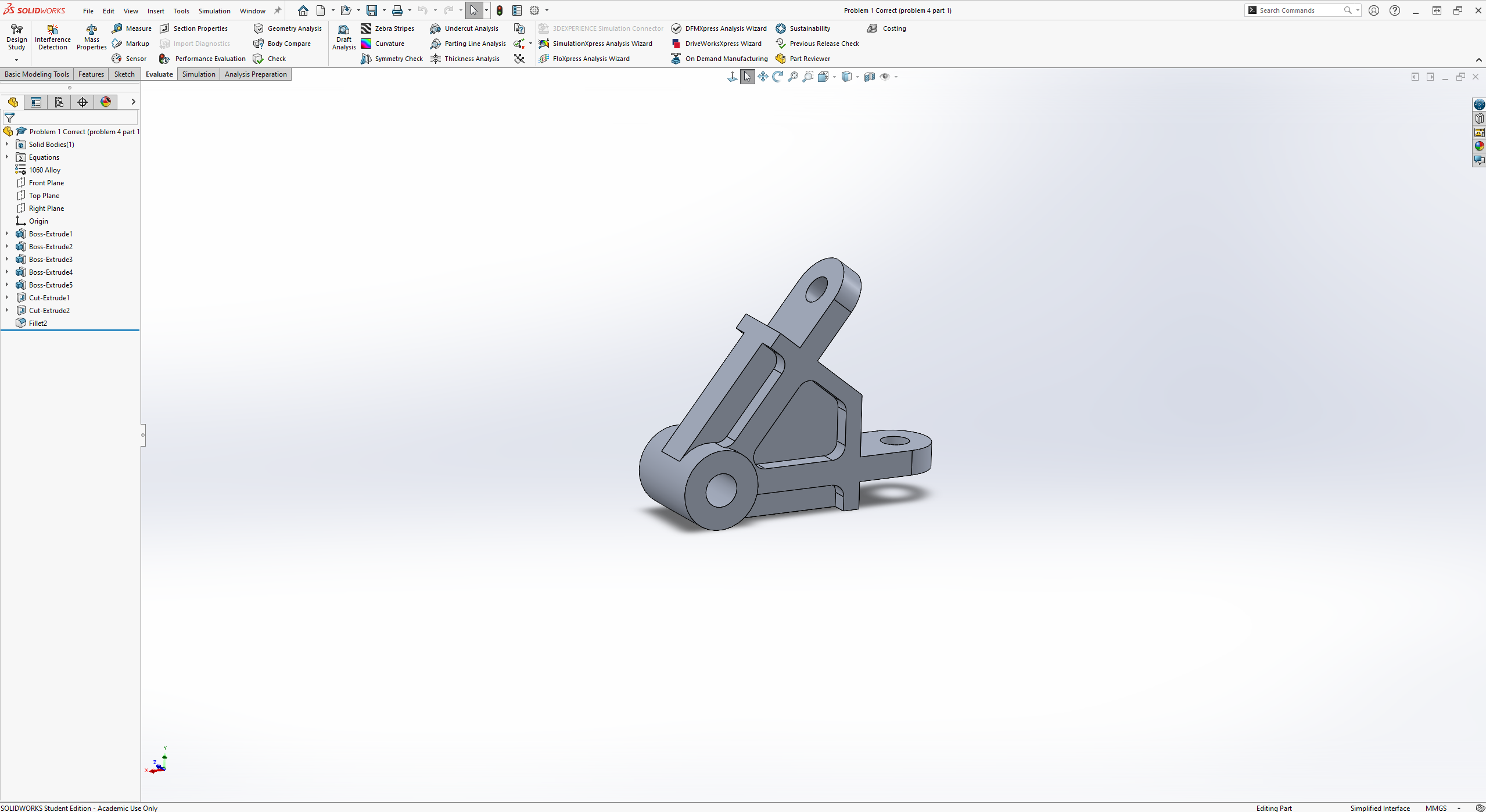
Task: Open the File menu
Action: [88, 11]
